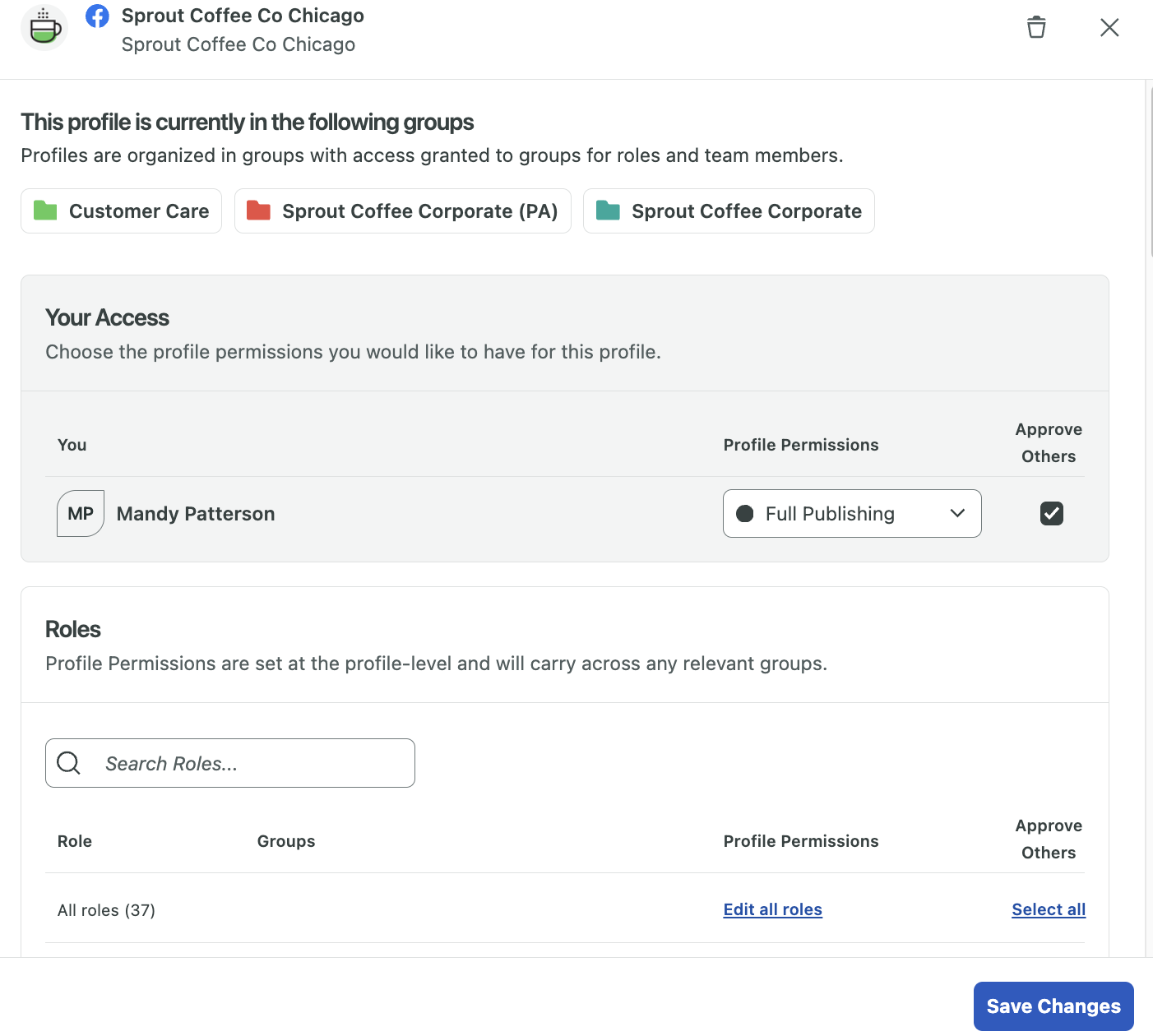This screenshot has height=1036, width=1153.
Task: Click the Mandy Patterson name
Action: pos(196,514)
